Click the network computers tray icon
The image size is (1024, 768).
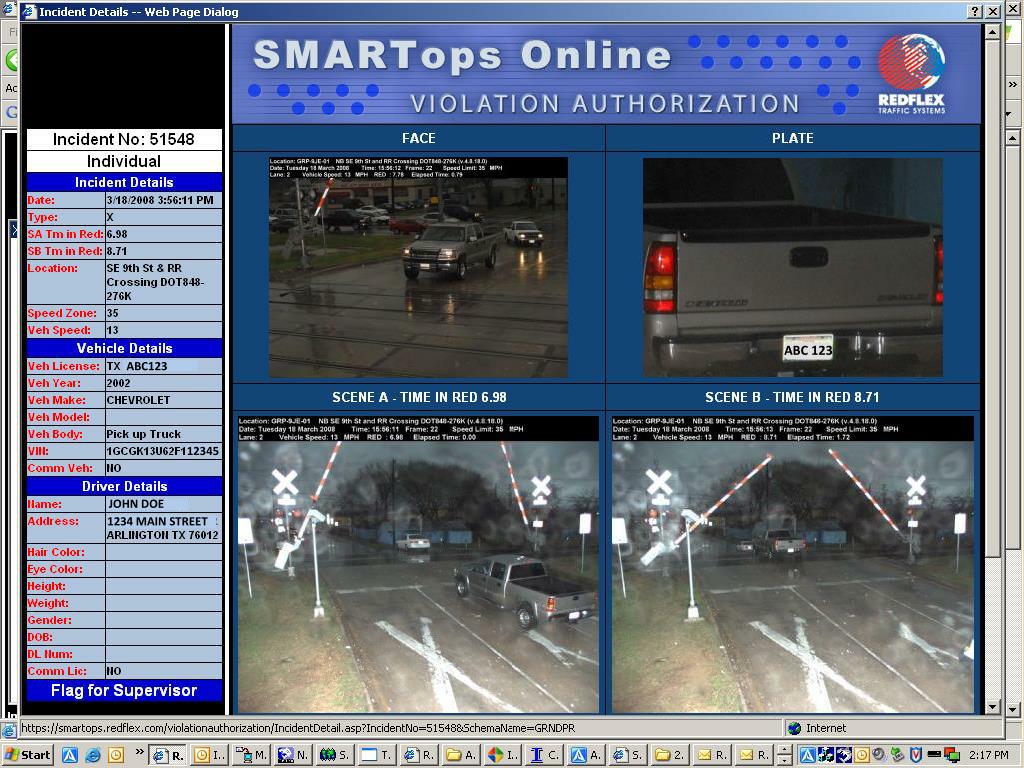952,756
